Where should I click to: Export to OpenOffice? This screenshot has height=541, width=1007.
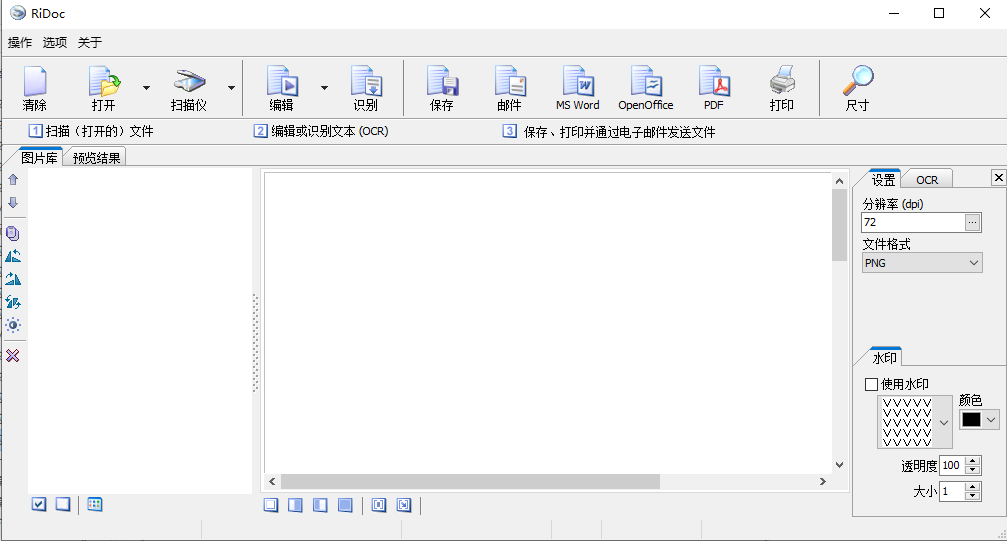(645, 88)
